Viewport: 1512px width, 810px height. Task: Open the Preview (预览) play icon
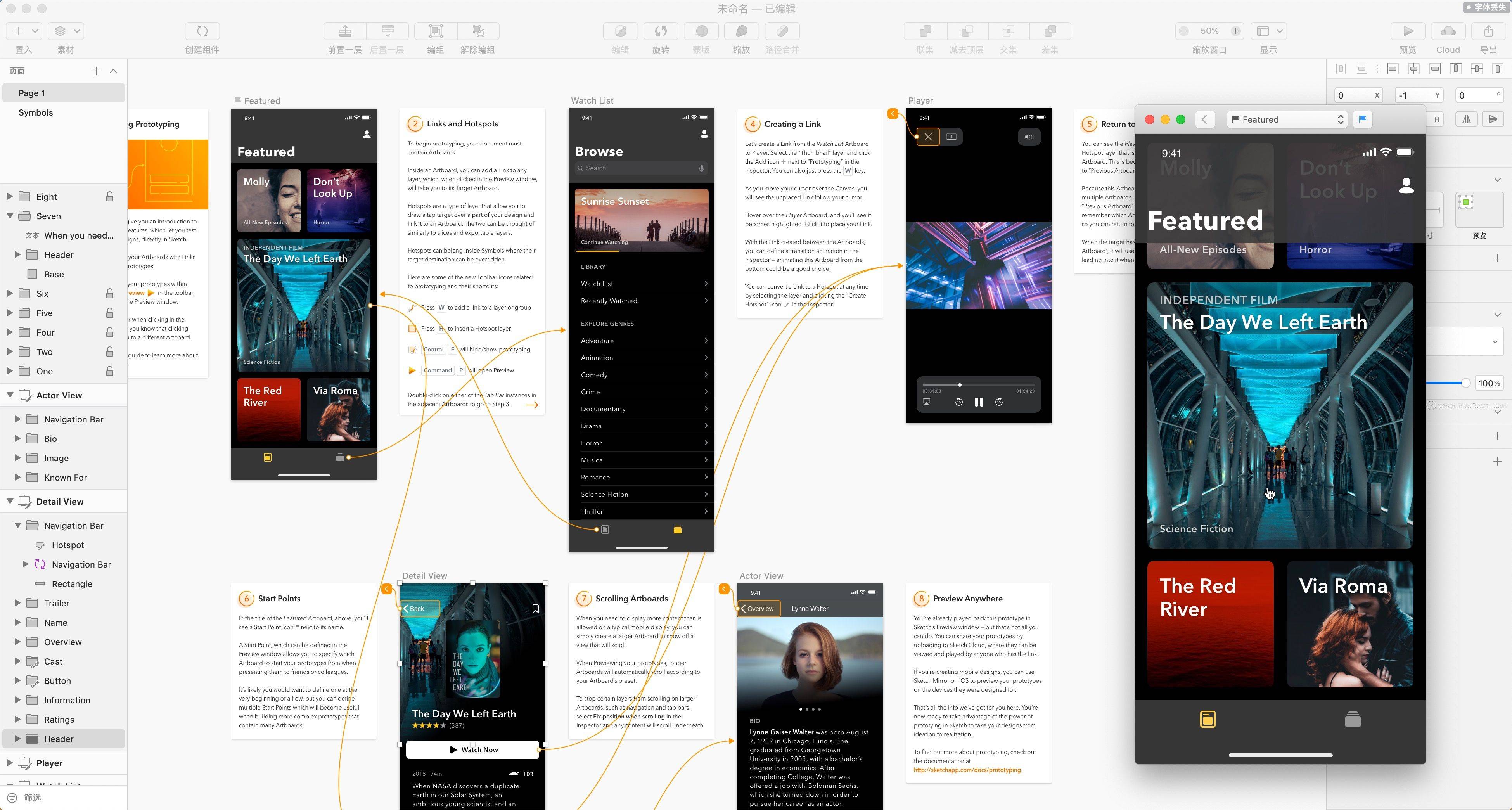(1408, 31)
